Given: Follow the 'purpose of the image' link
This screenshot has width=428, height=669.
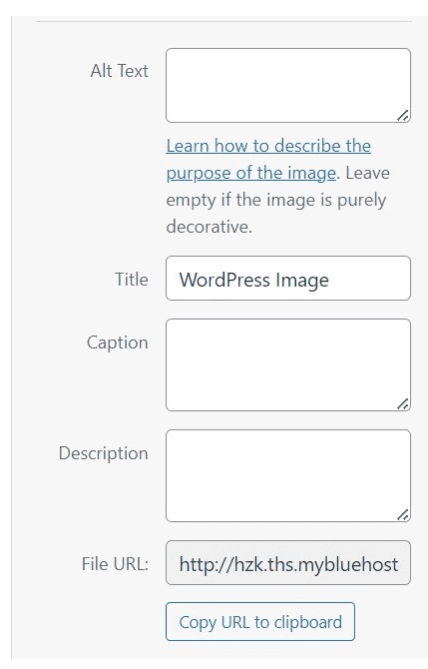Looking at the screenshot, I should click(x=251, y=173).
